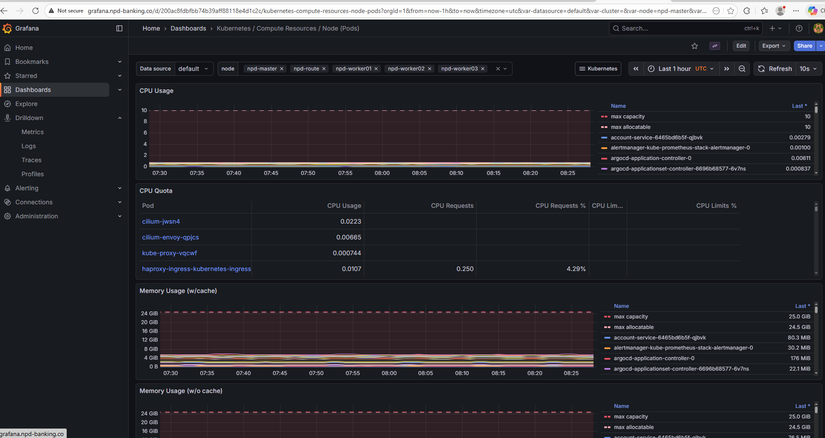
Task: Click the Edit dashboard button
Action: tap(741, 46)
